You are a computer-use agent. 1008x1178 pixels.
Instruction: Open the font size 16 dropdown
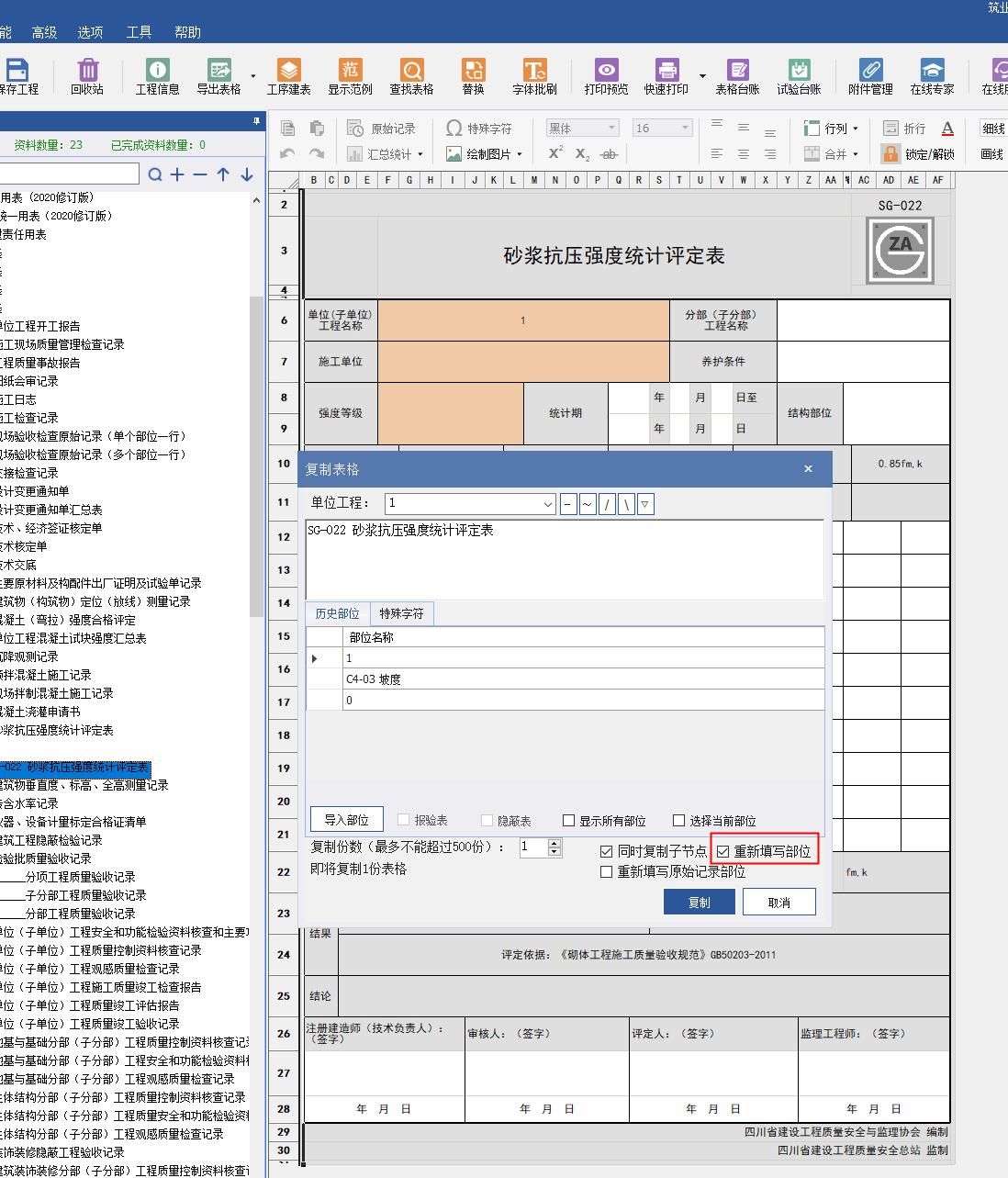coord(685,129)
